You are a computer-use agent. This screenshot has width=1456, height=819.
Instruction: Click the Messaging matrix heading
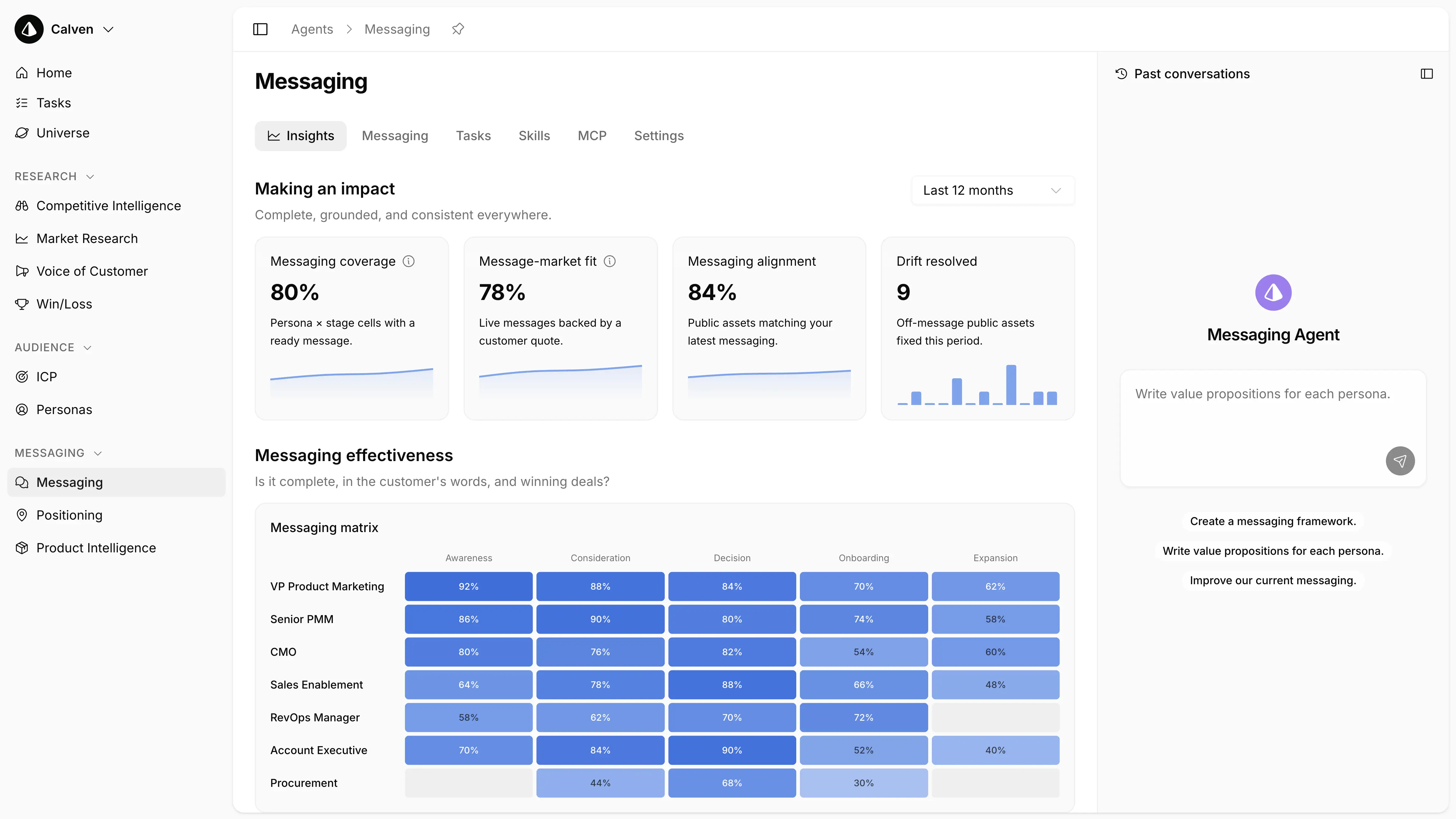coord(324,527)
